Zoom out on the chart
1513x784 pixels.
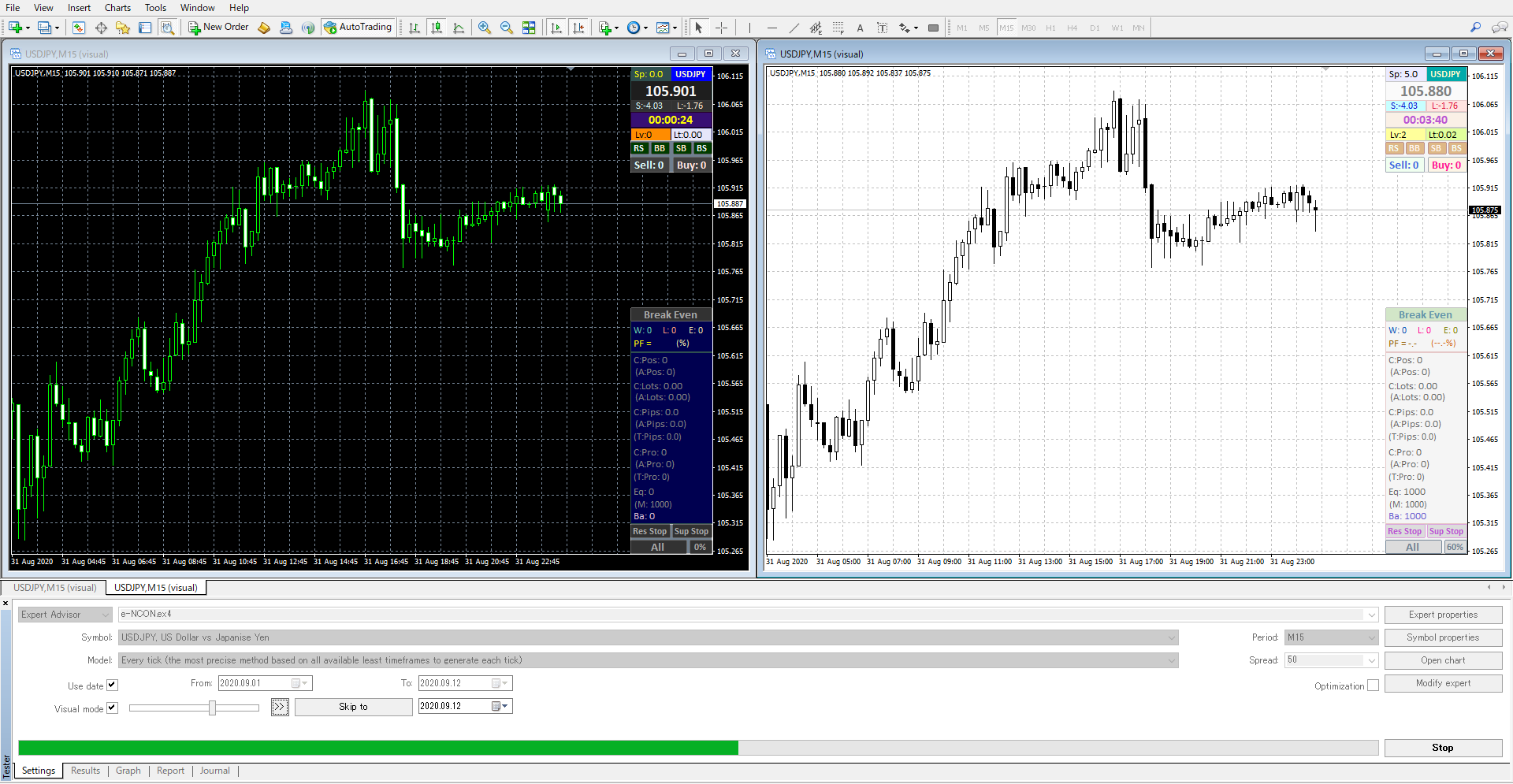pyautogui.click(x=507, y=28)
